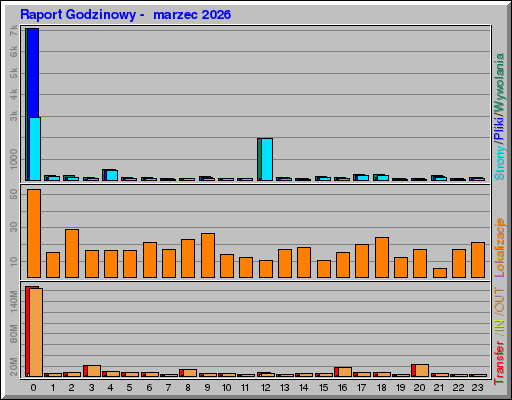Click the '3k' y-axis label

(x=14, y=116)
